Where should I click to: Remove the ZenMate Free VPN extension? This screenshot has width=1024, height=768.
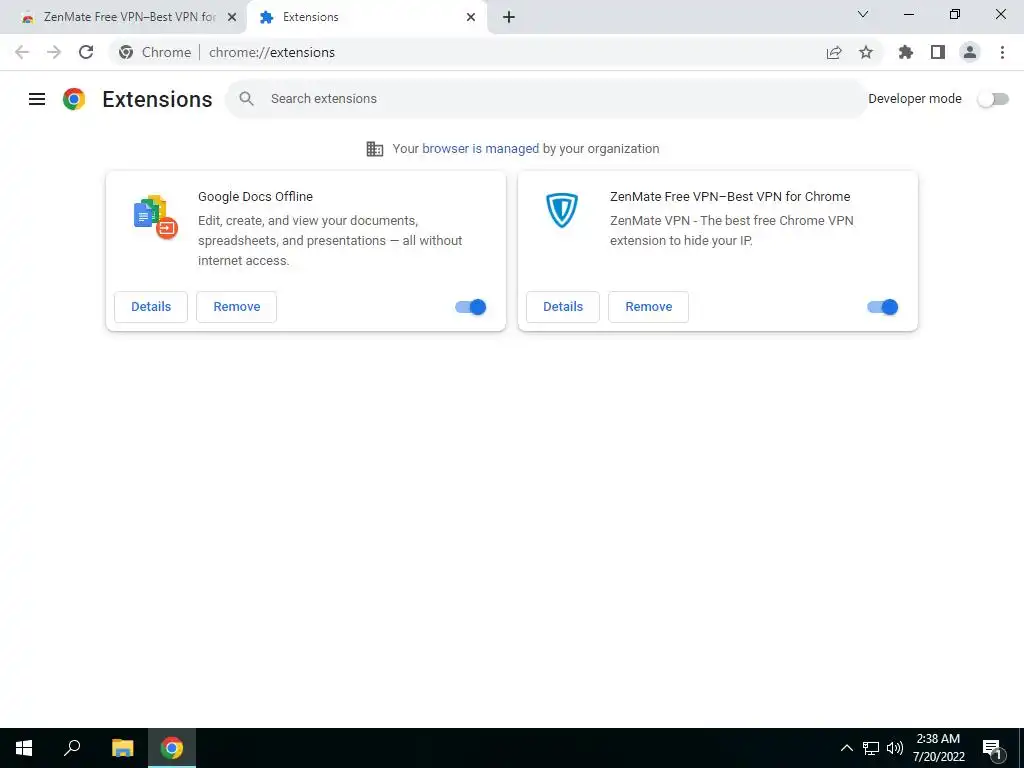648,307
